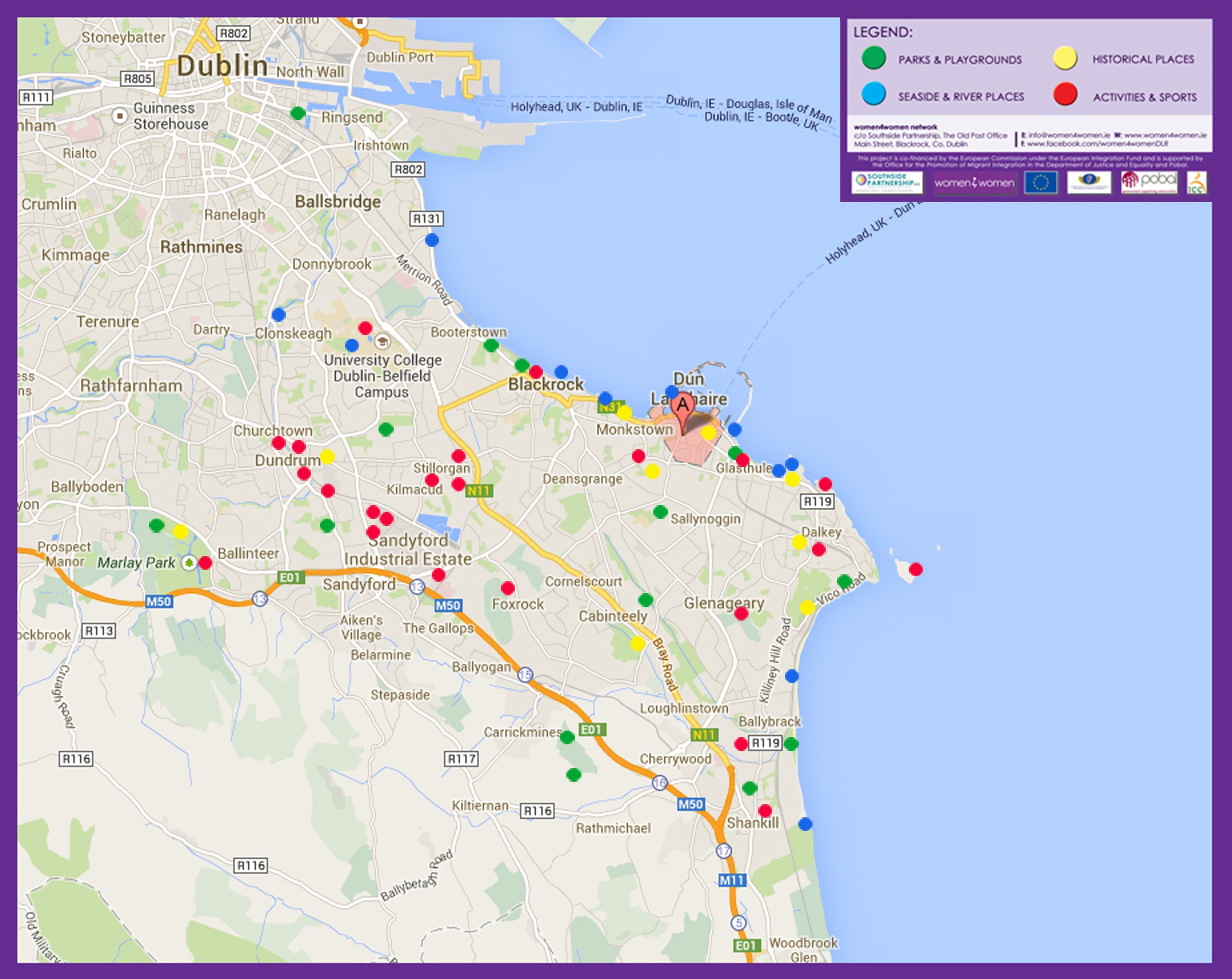The width and height of the screenshot is (1232, 979).
Task: Click the yellow marker at Dundrum
Action: pos(327,456)
